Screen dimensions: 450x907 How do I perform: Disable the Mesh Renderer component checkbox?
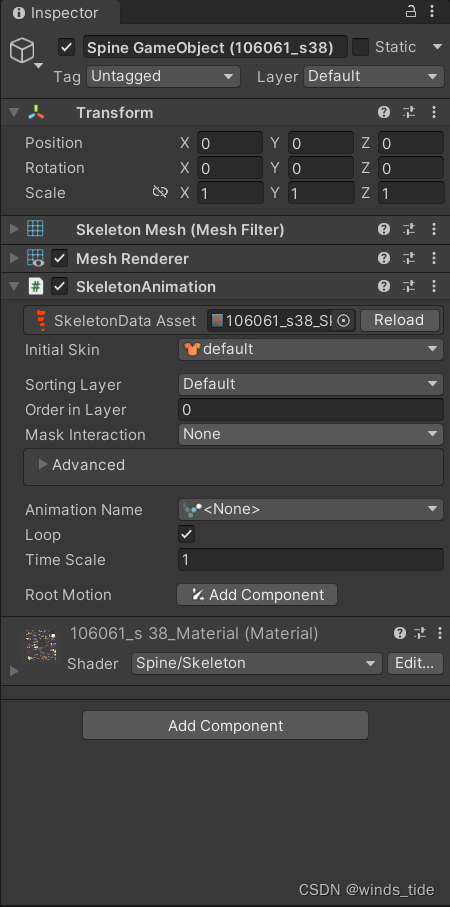tap(60, 259)
